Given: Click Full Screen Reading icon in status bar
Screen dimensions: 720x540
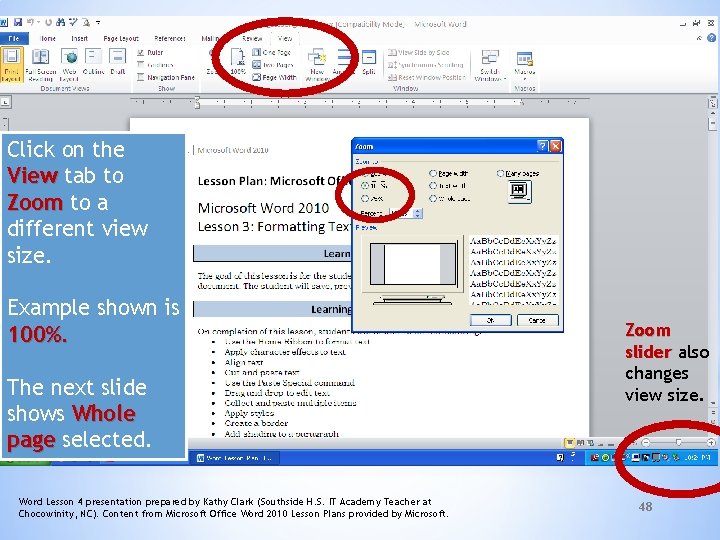Looking at the screenshot, I should click(580, 443).
